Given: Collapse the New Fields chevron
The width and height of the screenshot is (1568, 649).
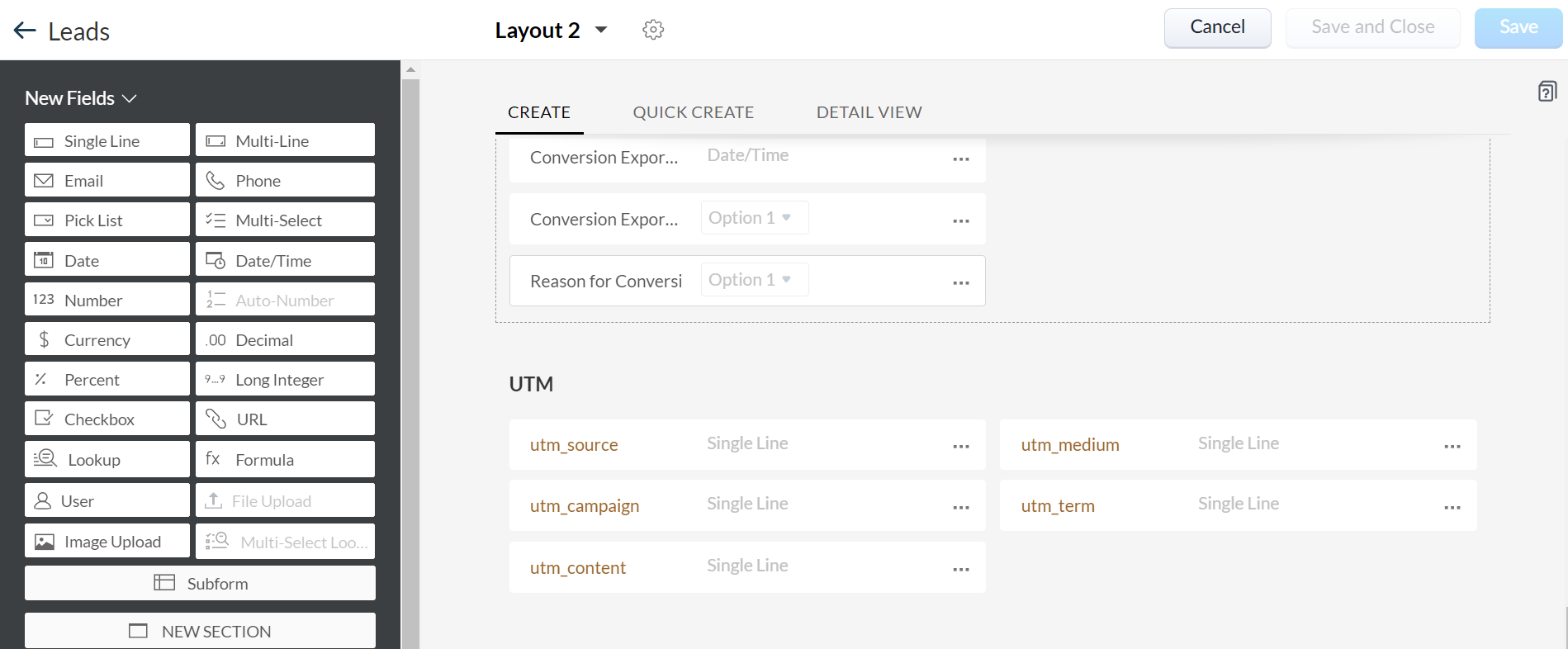Looking at the screenshot, I should point(130,99).
